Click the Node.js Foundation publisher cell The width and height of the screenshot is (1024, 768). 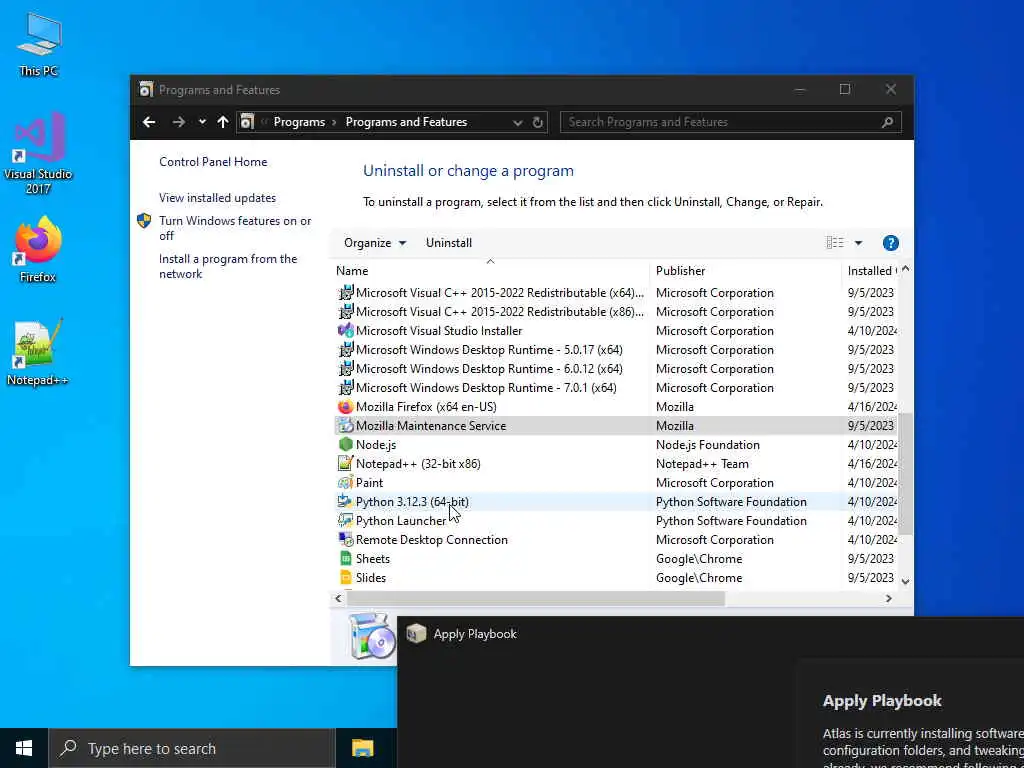click(x=707, y=445)
